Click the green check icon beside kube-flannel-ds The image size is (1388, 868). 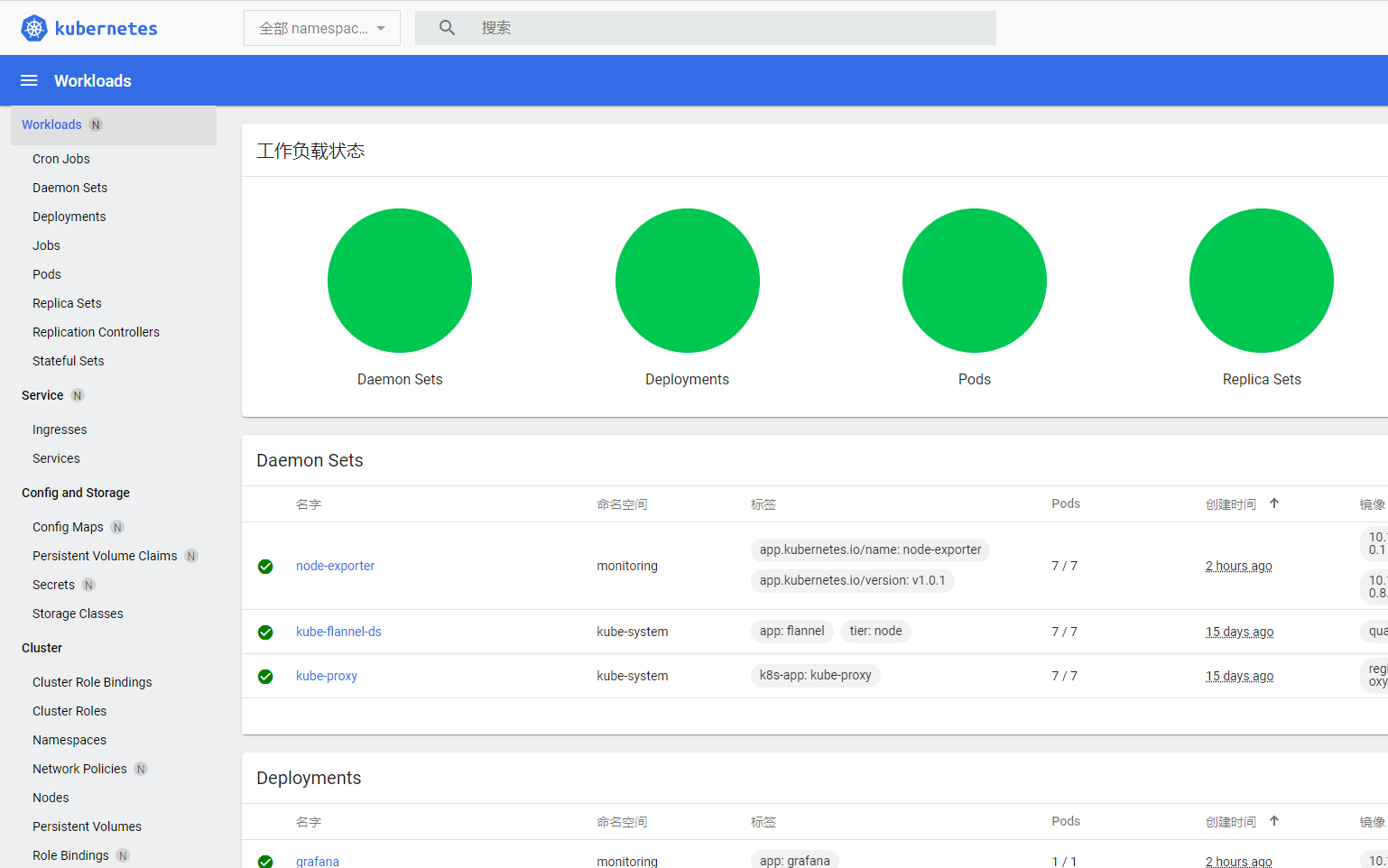[265, 632]
